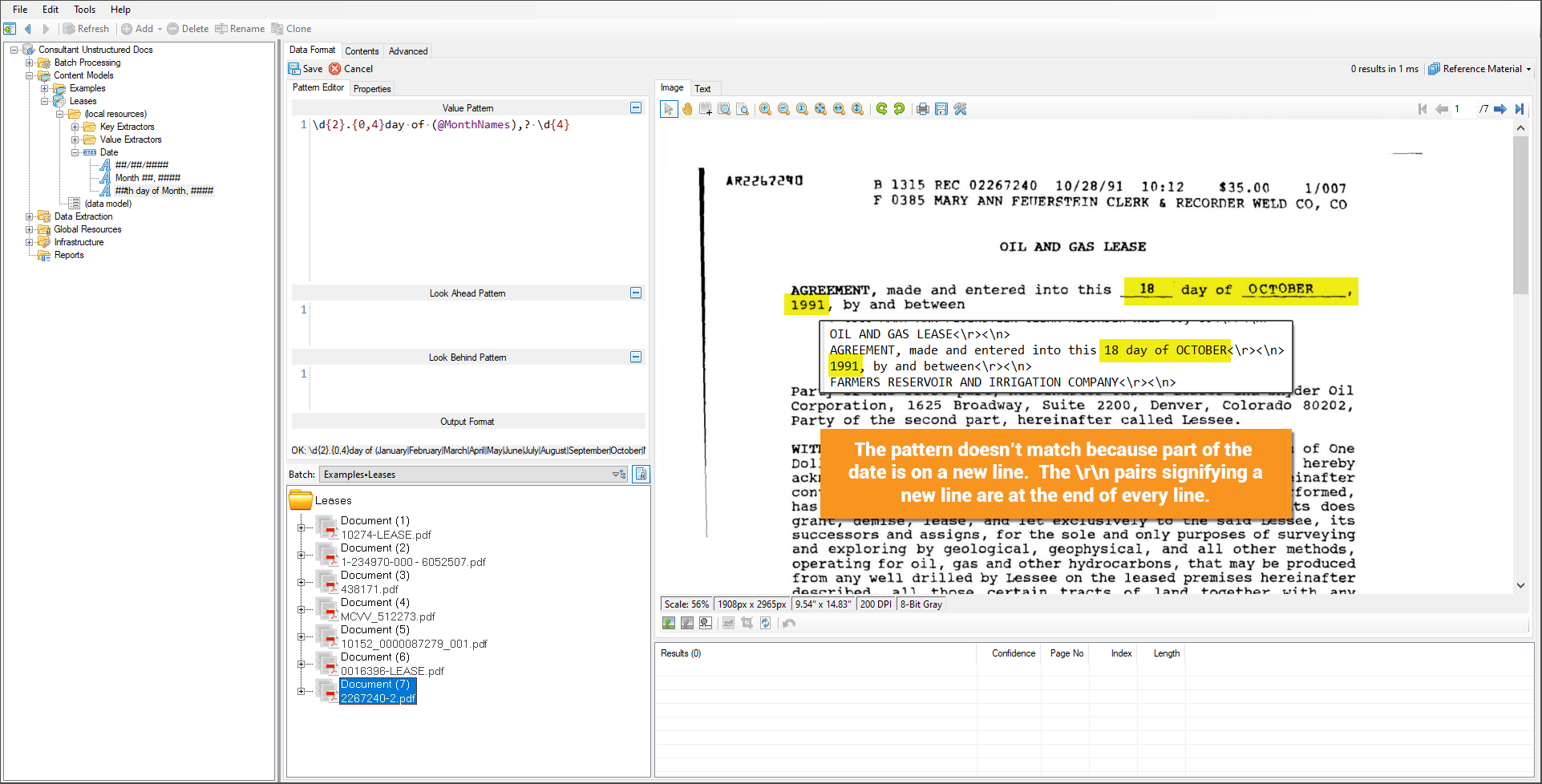The width and height of the screenshot is (1542, 784).
Task: Select the hand pan tool
Action: click(687, 109)
